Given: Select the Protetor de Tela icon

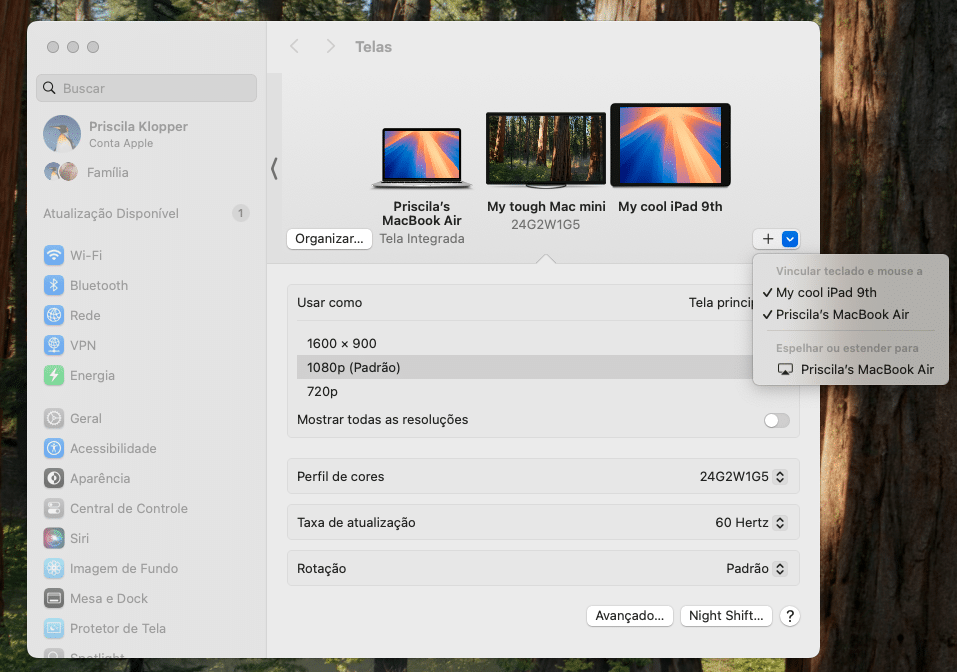Looking at the screenshot, I should tap(54, 628).
